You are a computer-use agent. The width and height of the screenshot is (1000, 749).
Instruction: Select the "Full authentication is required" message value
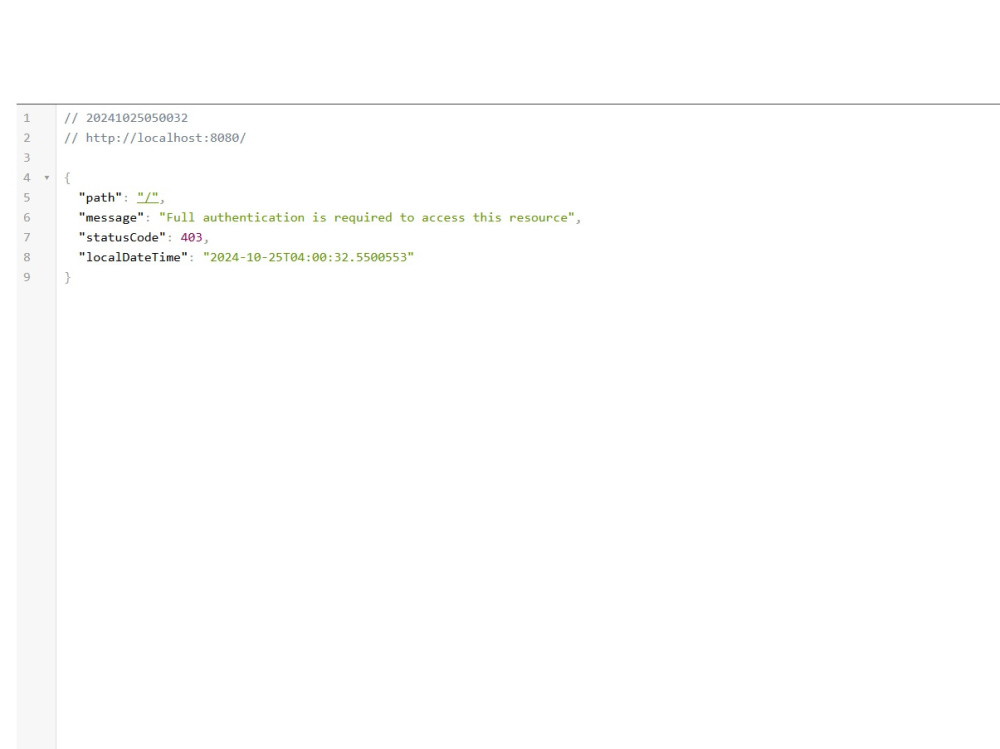coord(367,218)
